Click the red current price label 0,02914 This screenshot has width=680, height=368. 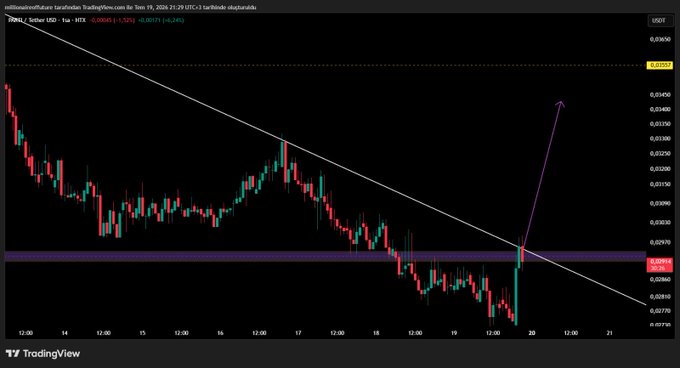pos(660,264)
